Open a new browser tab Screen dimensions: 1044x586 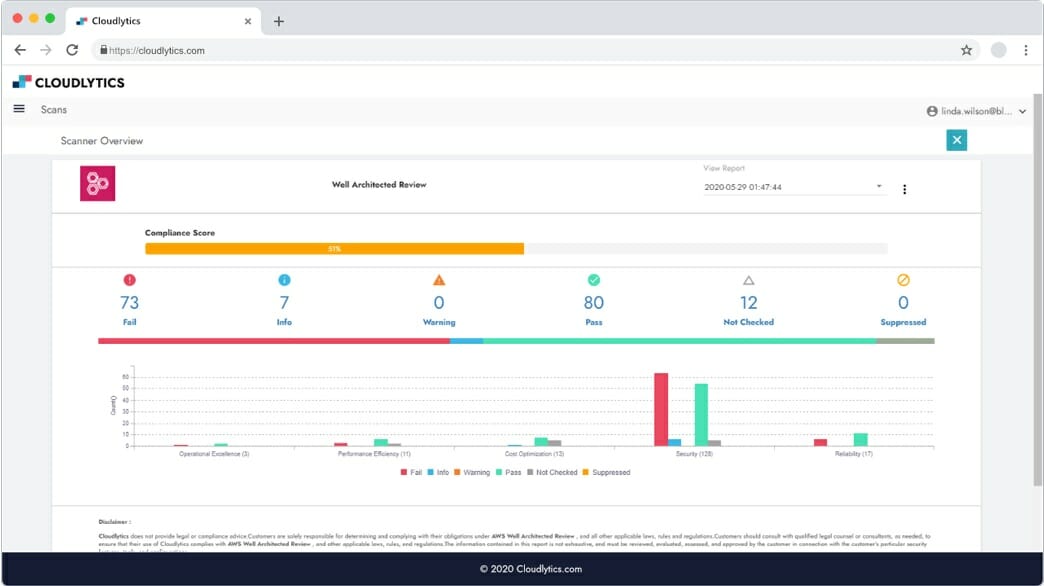278,21
